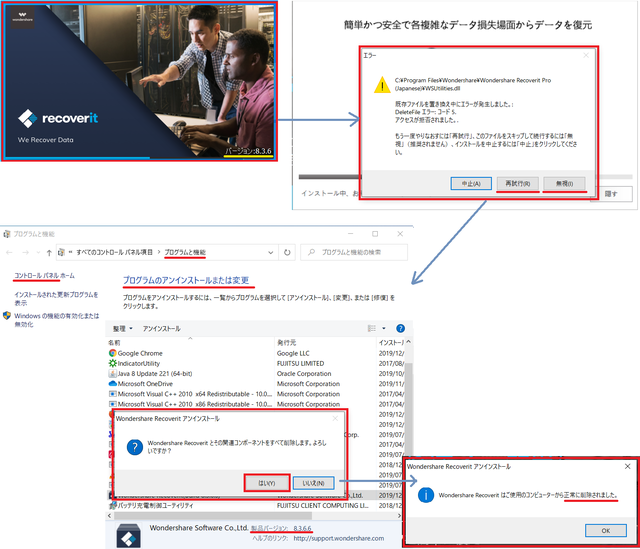Click Oracle Corporation publisher cell

(304, 373)
